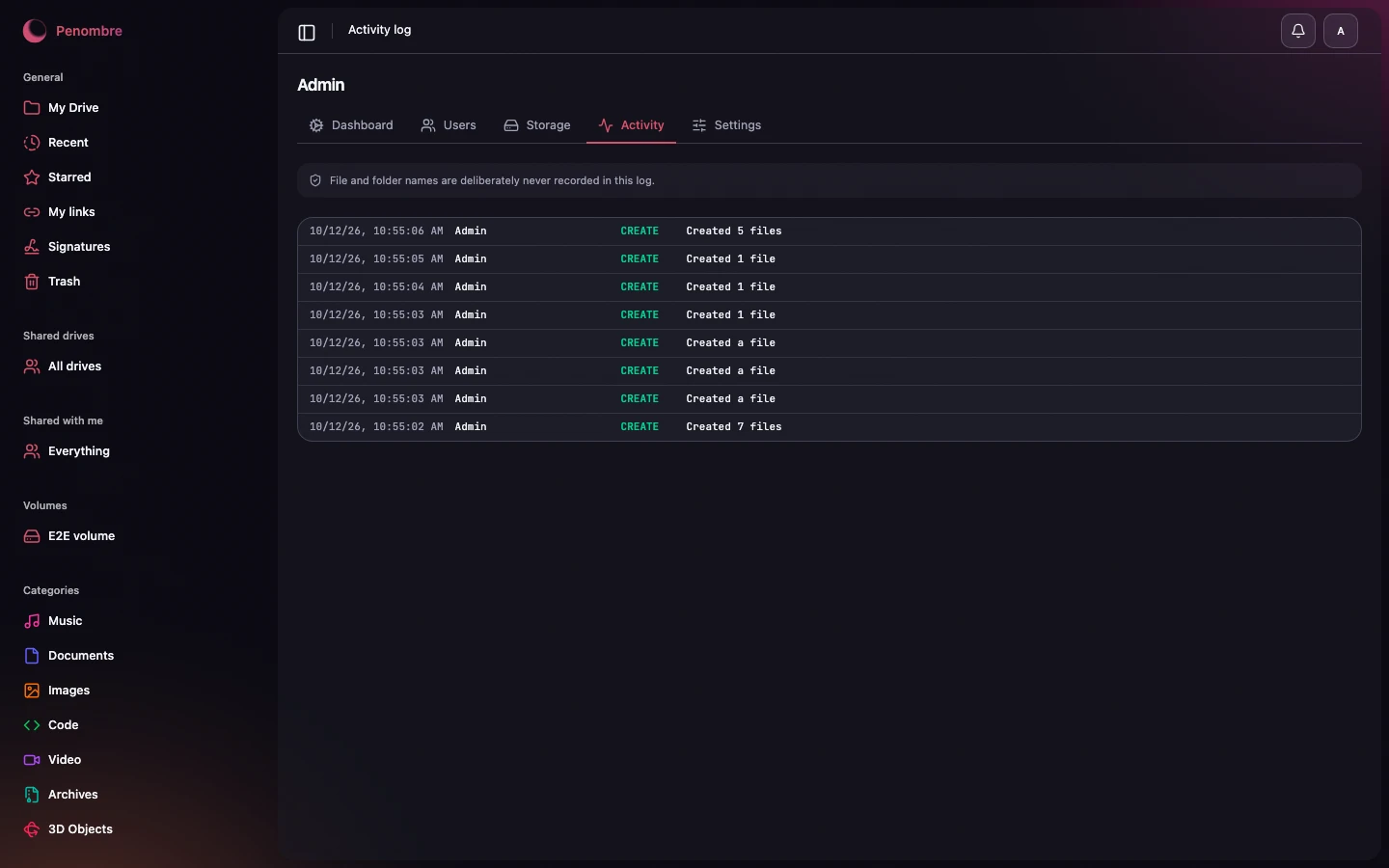Click the Penombre moon logo
This screenshot has height=868, width=1389.
coord(35,31)
